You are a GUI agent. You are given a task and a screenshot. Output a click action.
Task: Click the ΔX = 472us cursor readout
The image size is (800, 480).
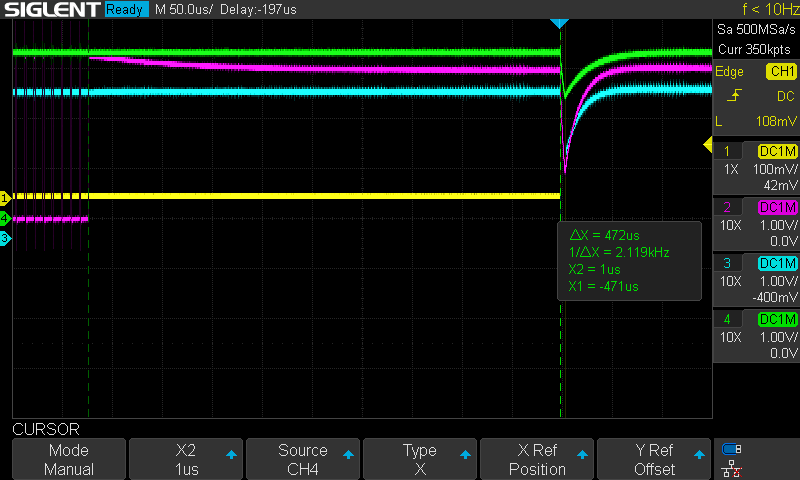pyautogui.click(x=604, y=235)
